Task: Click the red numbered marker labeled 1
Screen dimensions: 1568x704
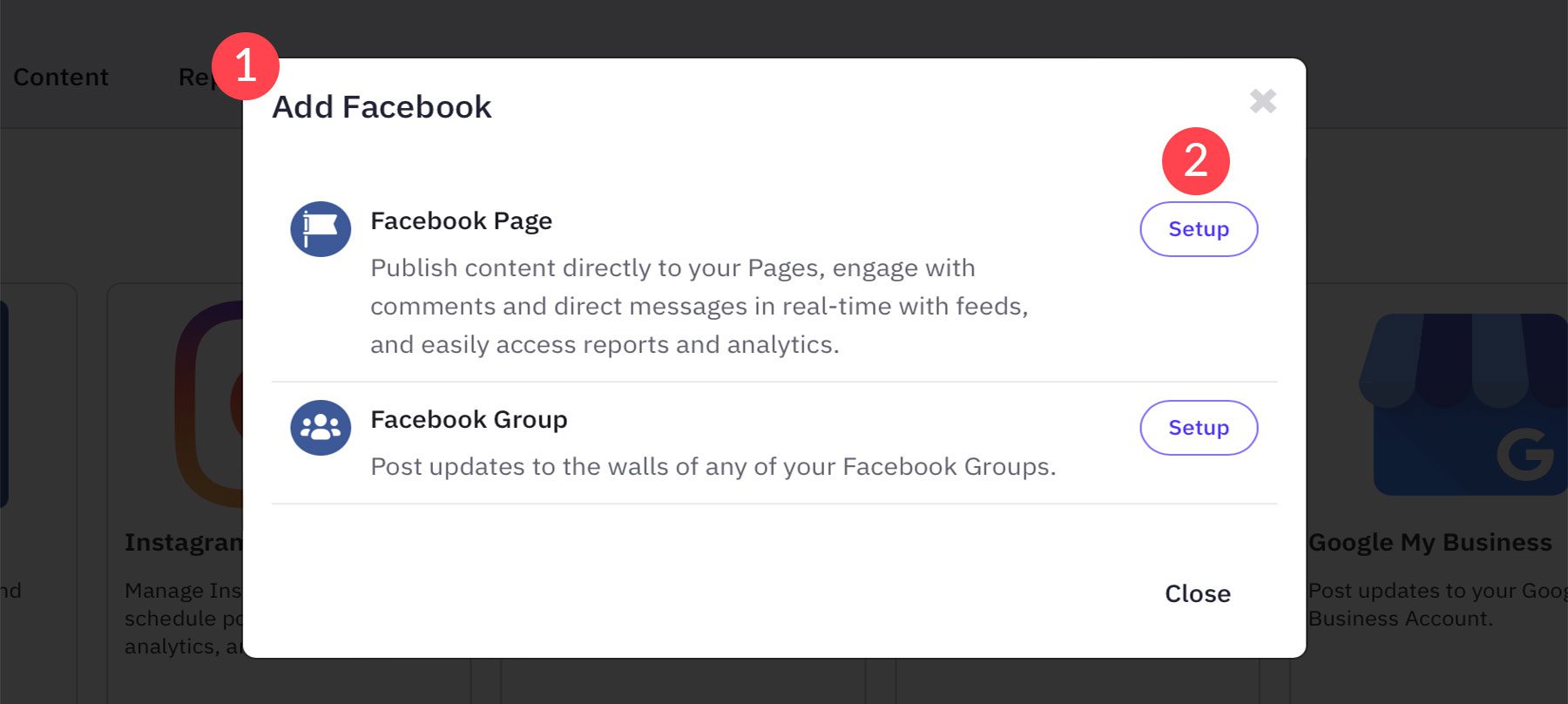Action: [247, 67]
